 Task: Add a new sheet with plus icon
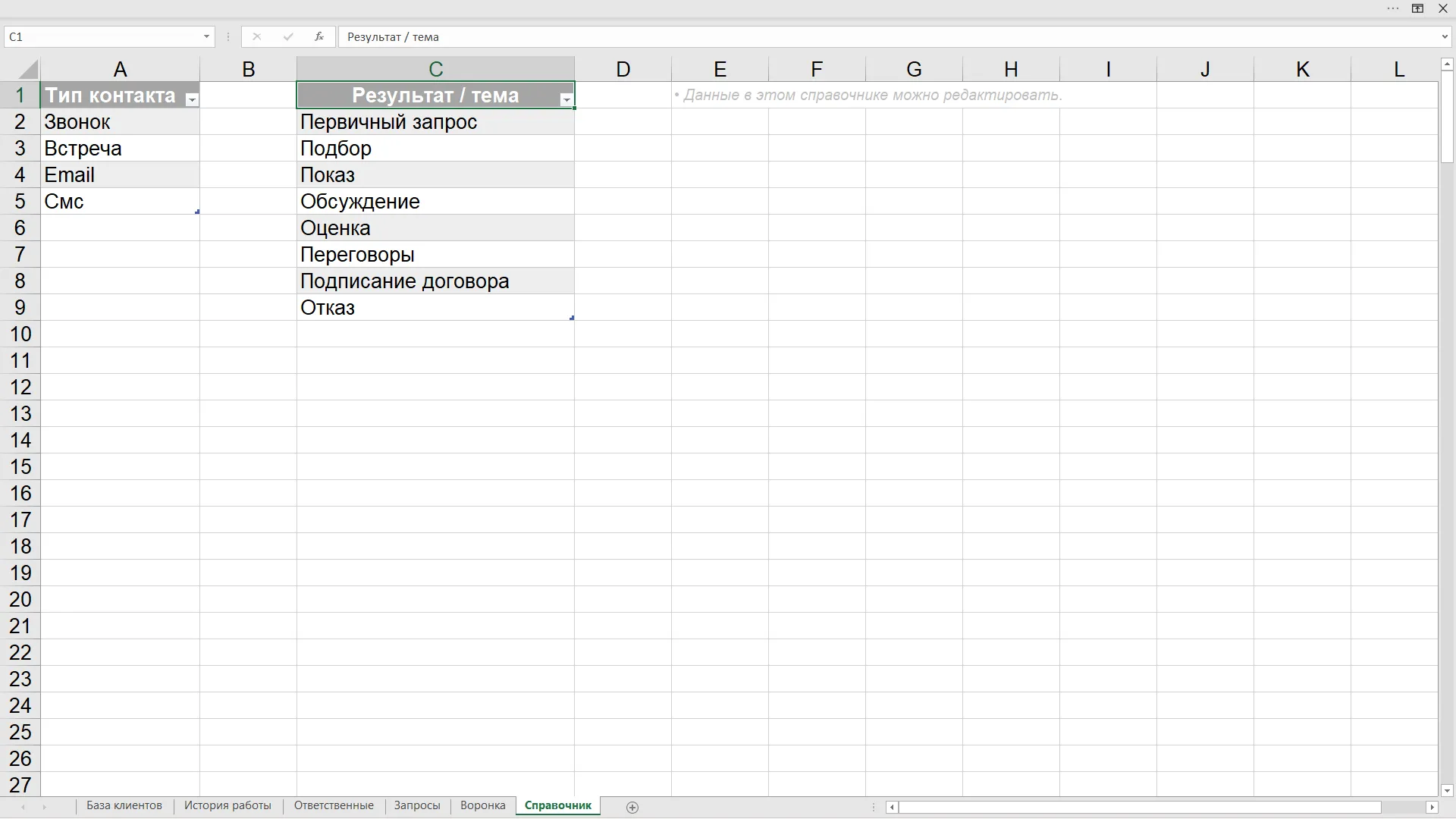tap(632, 807)
